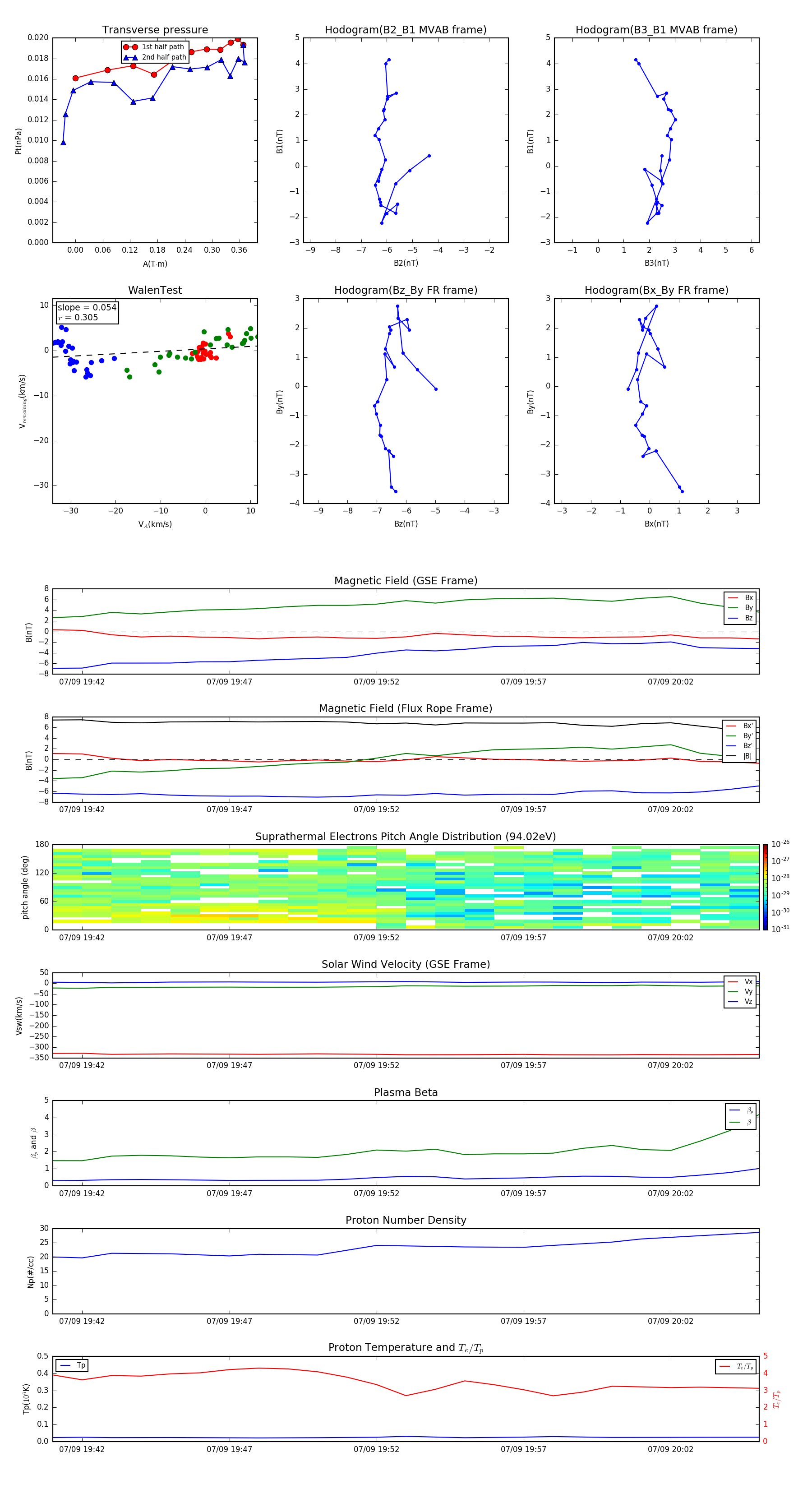Select 07/09 19:52 tick under Proton Number Density

(x=376, y=1321)
